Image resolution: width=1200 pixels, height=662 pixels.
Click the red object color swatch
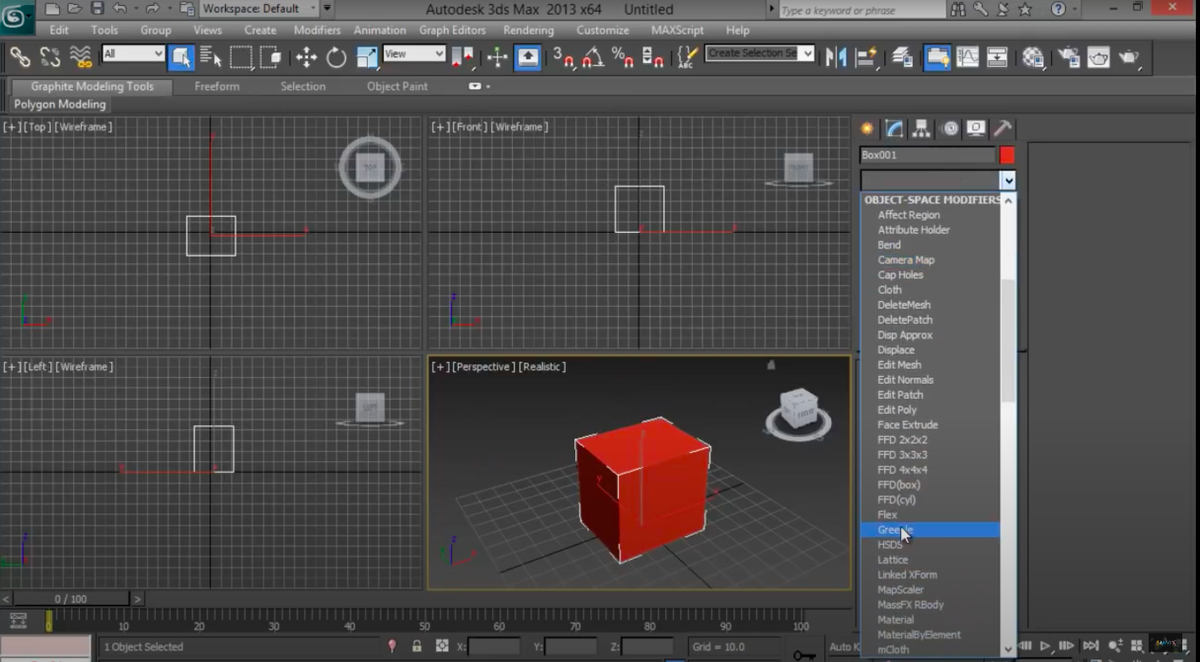[x=1007, y=155]
